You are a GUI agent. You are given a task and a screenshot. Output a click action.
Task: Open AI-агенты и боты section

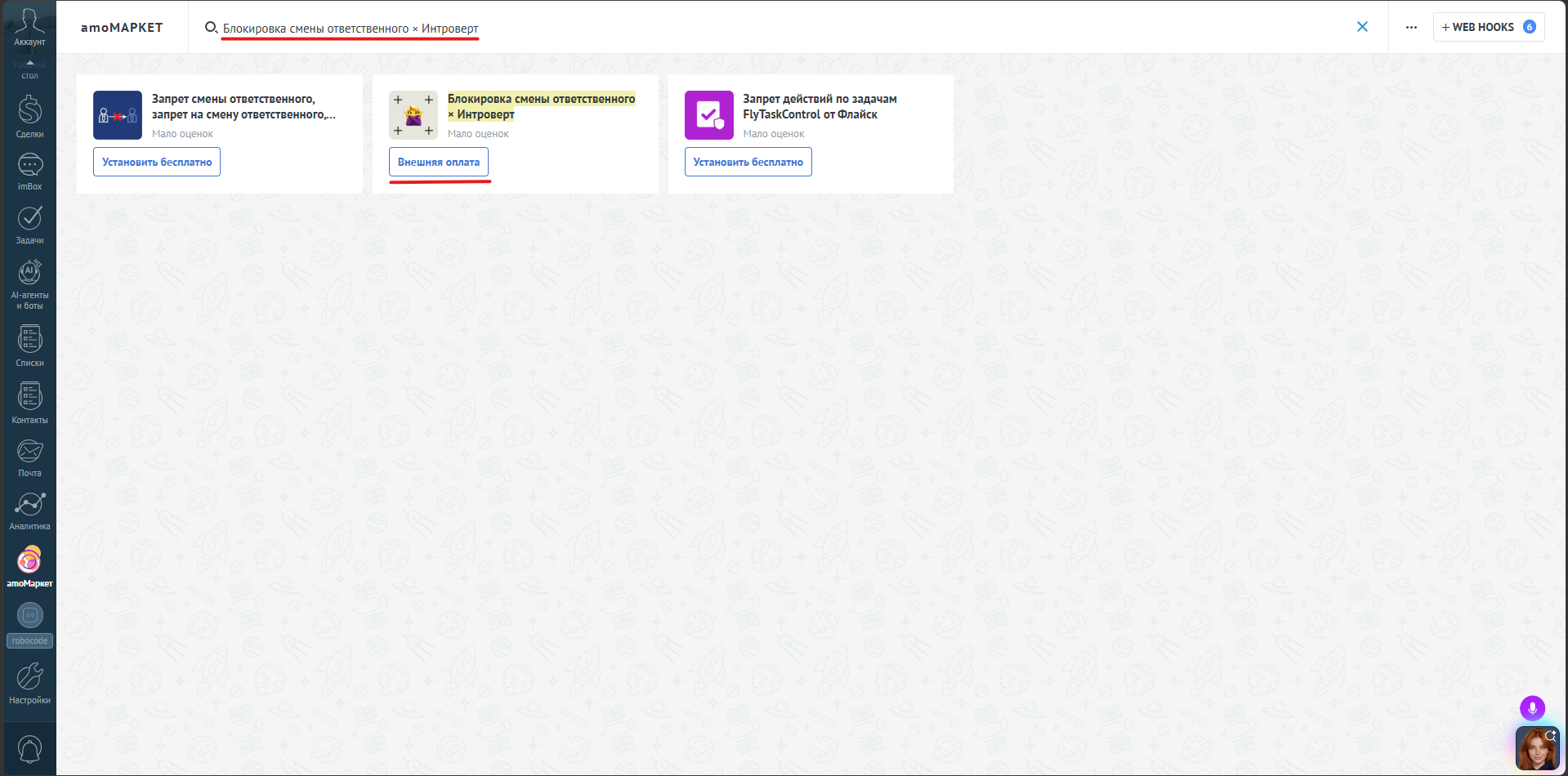pyautogui.click(x=29, y=284)
